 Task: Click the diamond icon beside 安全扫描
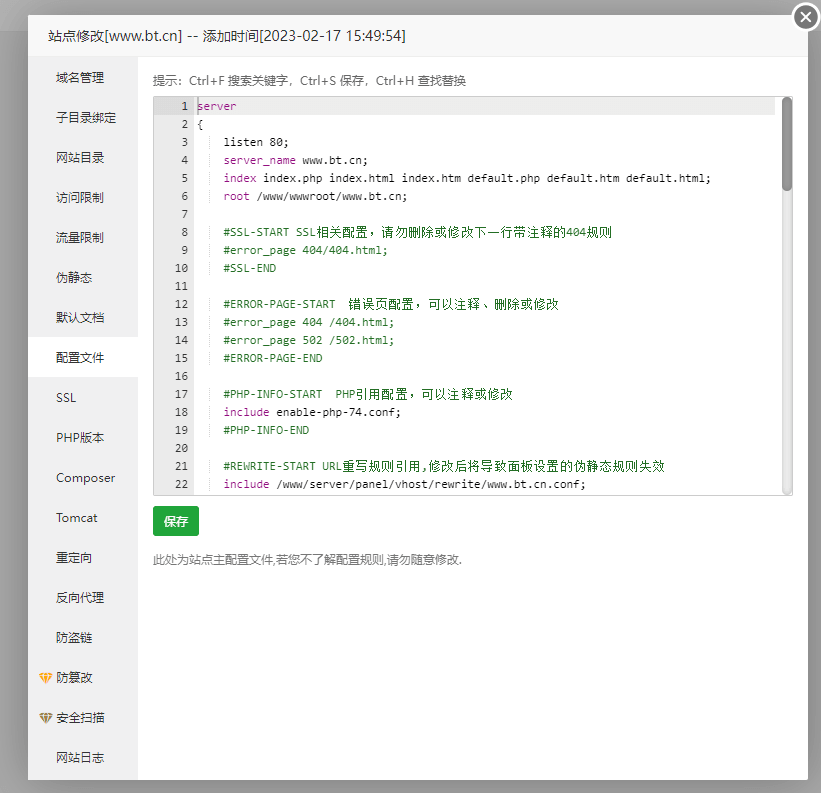click(x=45, y=718)
